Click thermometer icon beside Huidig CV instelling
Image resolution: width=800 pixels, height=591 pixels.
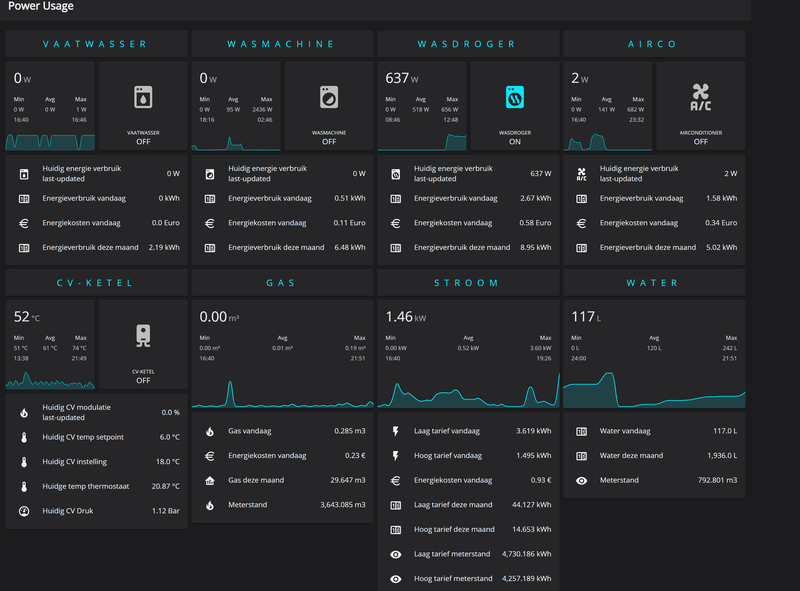(x=24, y=462)
